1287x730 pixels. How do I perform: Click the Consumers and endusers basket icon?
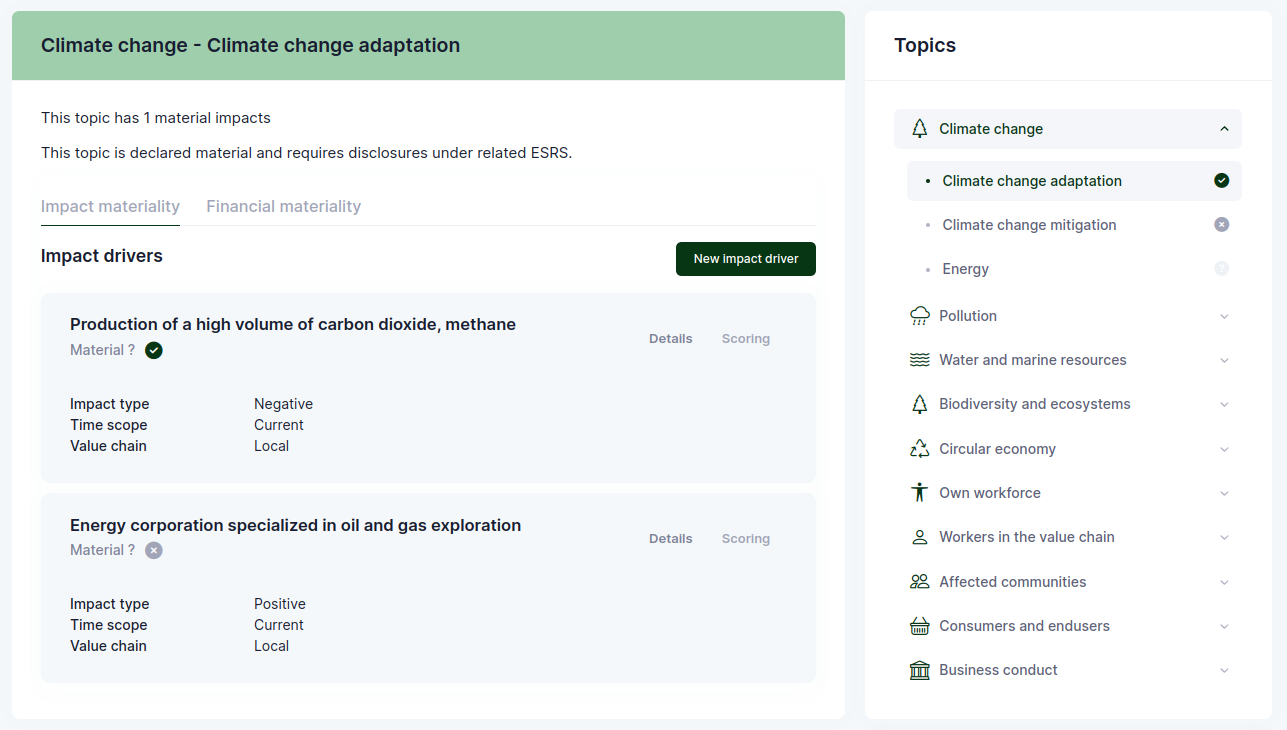click(919, 626)
